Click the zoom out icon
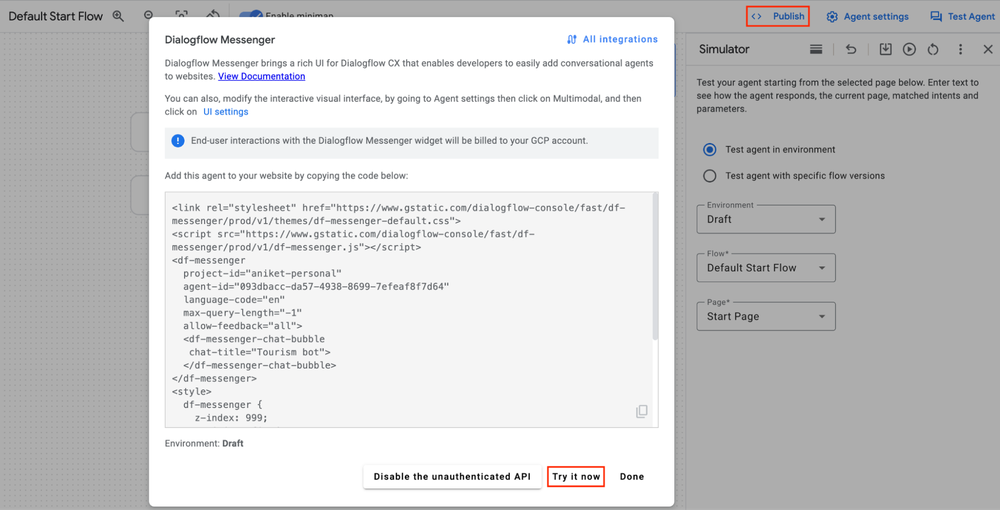This screenshot has height=510, width=1000. coord(149,15)
